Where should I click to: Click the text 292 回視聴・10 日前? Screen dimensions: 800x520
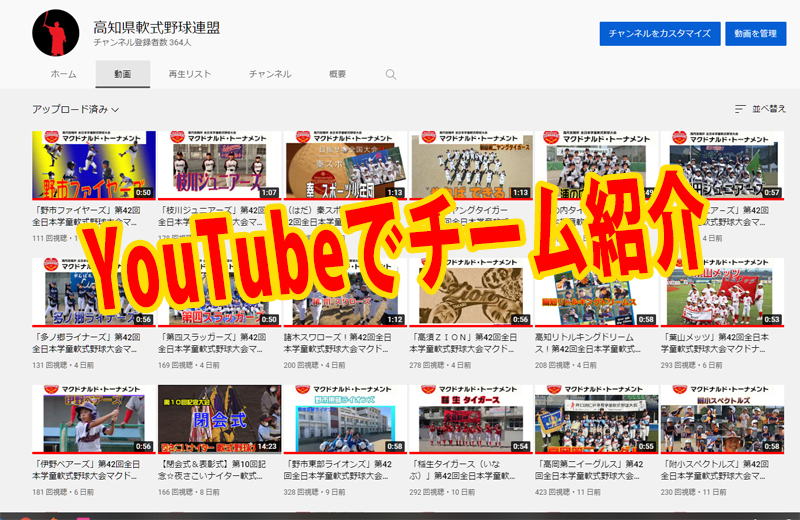442,492
